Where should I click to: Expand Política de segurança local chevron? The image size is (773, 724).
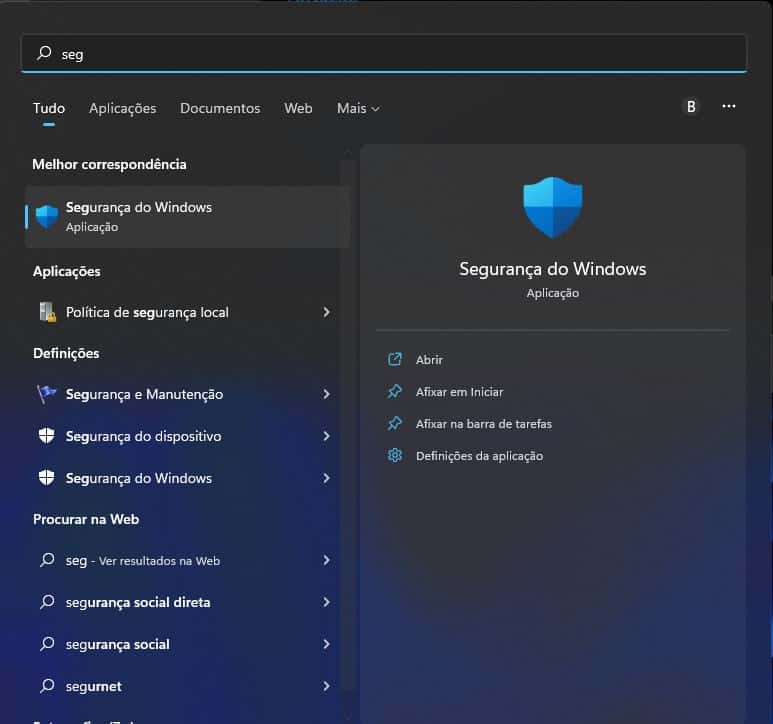pyautogui.click(x=326, y=312)
